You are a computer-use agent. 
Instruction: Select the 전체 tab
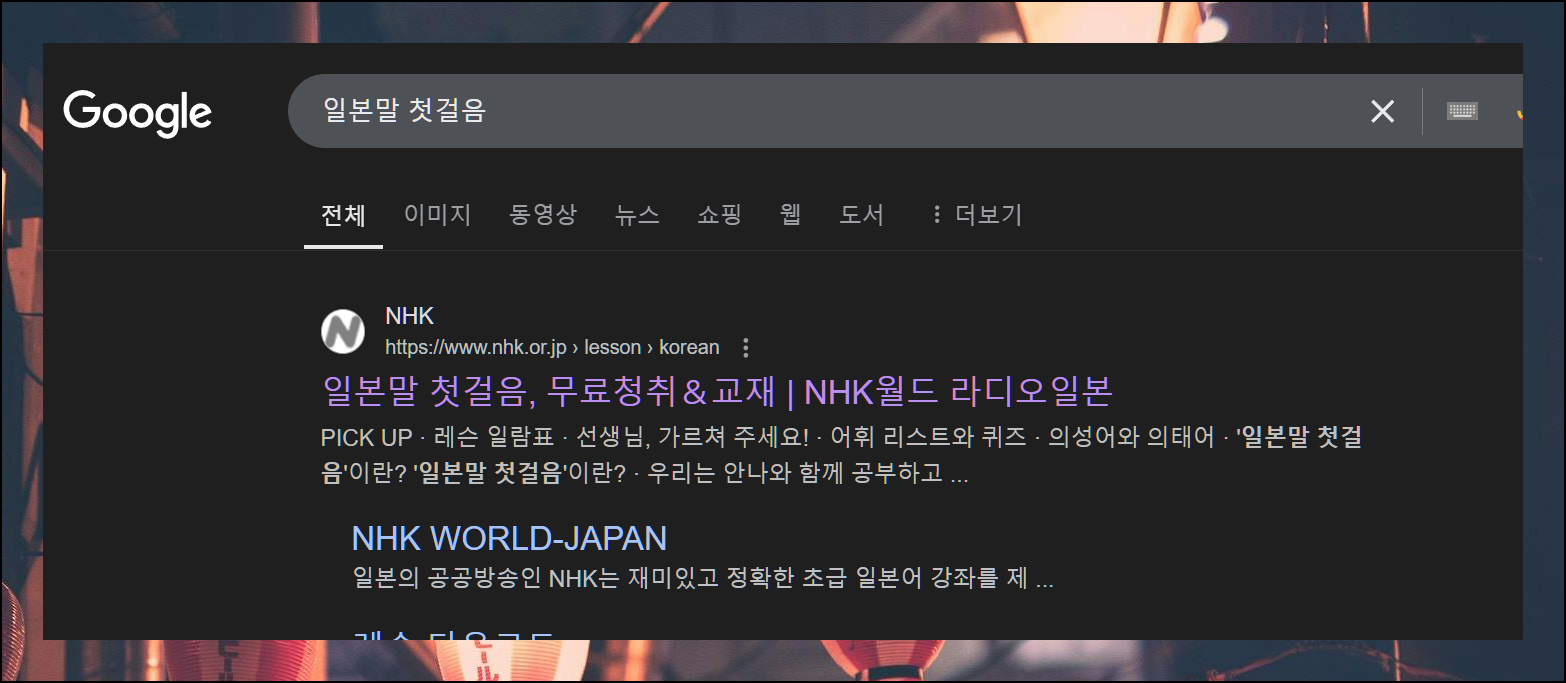click(x=343, y=215)
